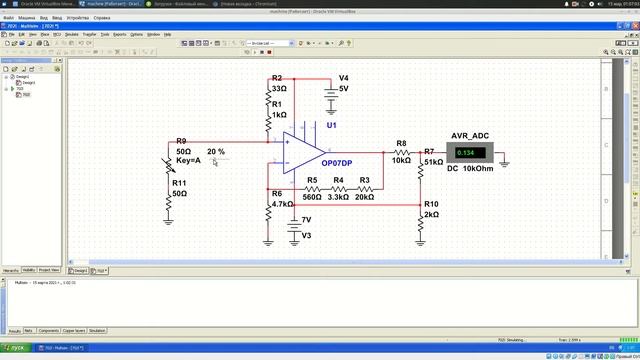Open the Components tab in the spreadsheet view
The width and height of the screenshot is (640, 360).
(49, 331)
